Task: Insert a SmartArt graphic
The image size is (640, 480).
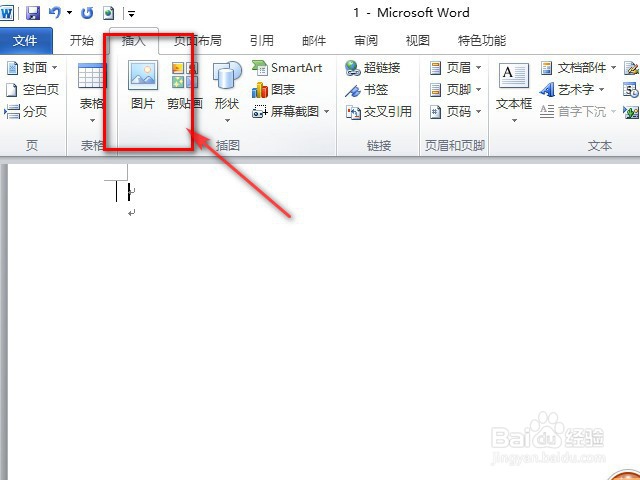Action: [x=287, y=68]
